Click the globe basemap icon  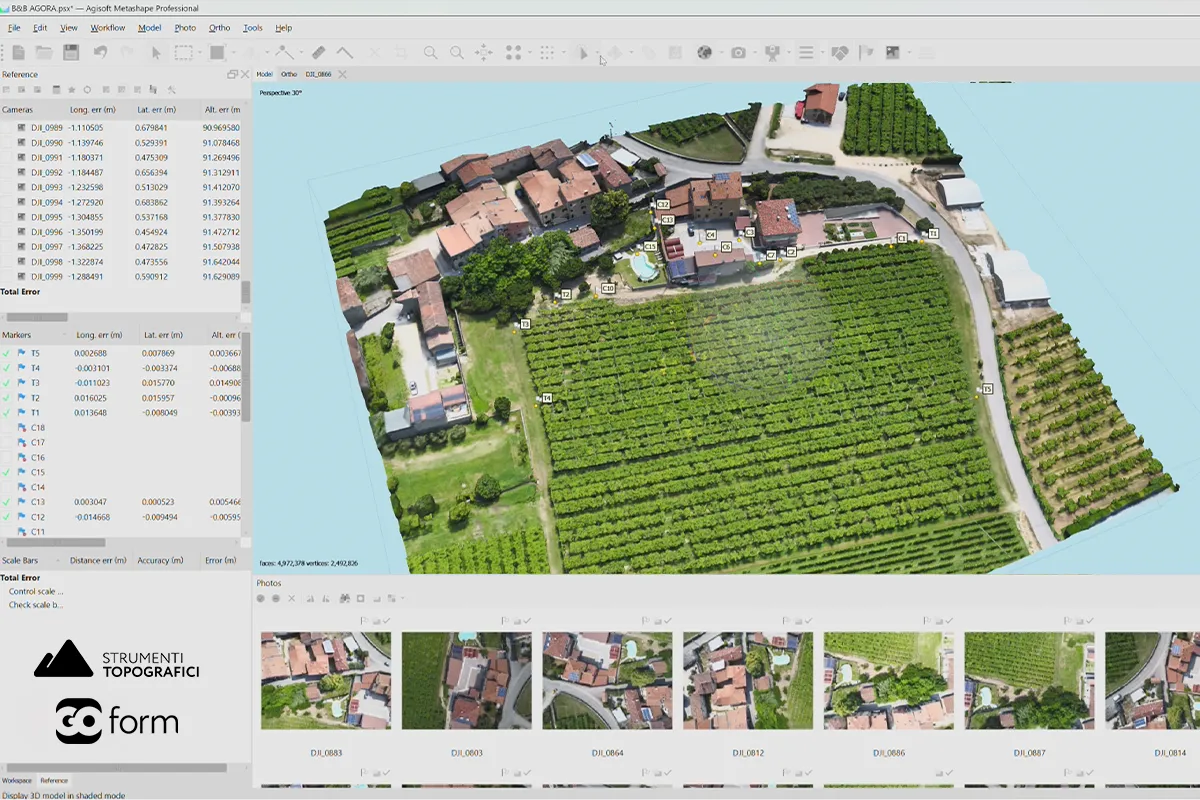click(704, 52)
